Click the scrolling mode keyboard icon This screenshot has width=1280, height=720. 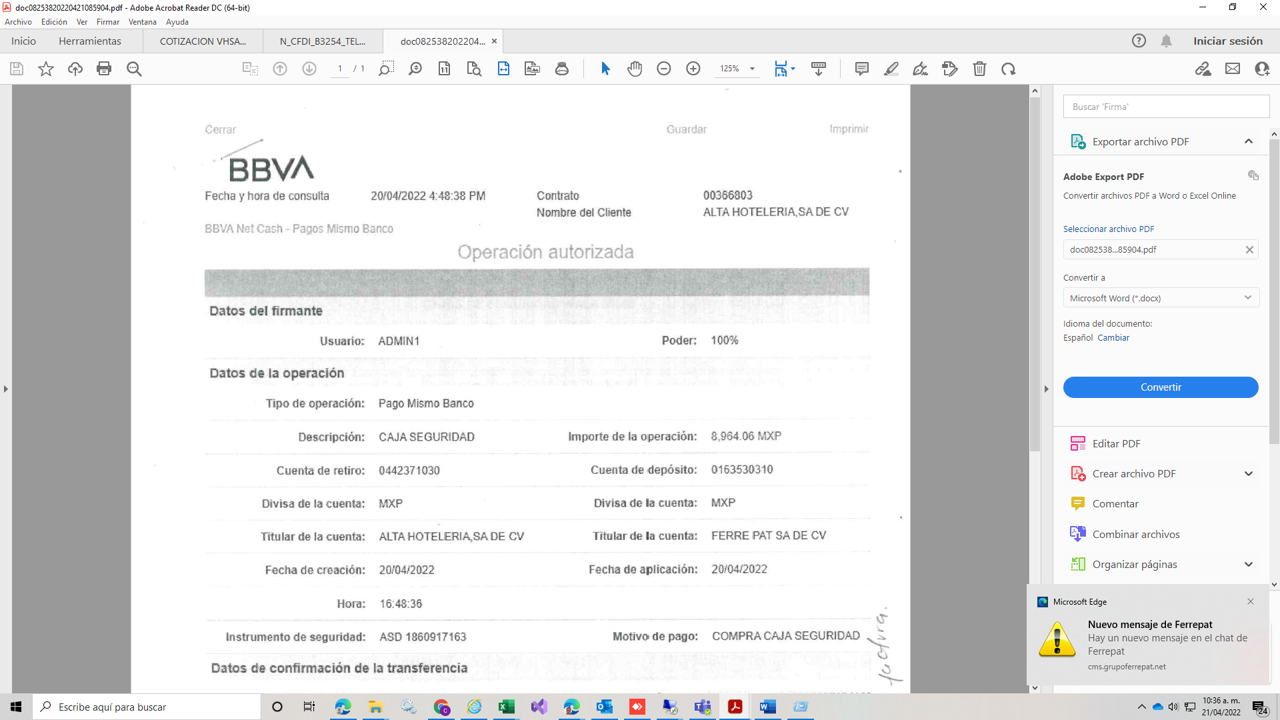[x=819, y=69]
